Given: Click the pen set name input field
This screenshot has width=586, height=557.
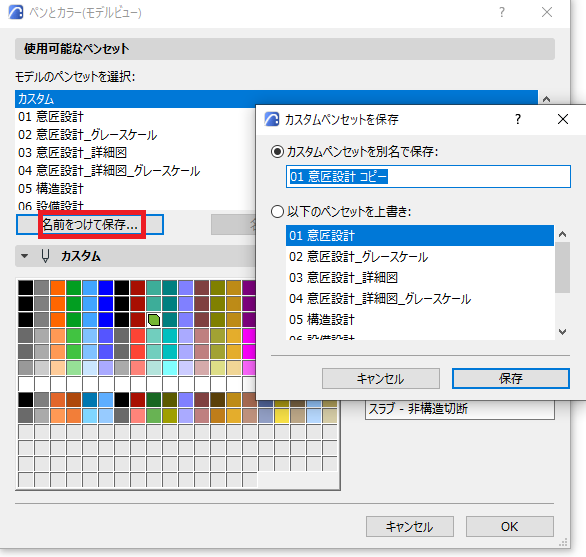Looking at the screenshot, I should pos(428,176).
